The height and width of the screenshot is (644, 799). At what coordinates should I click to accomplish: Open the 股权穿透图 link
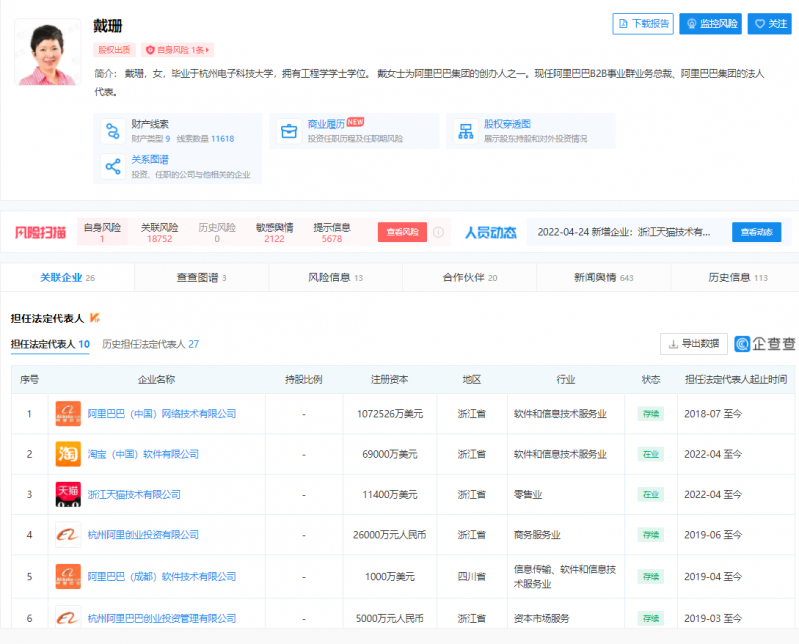pyautogui.click(x=507, y=124)
